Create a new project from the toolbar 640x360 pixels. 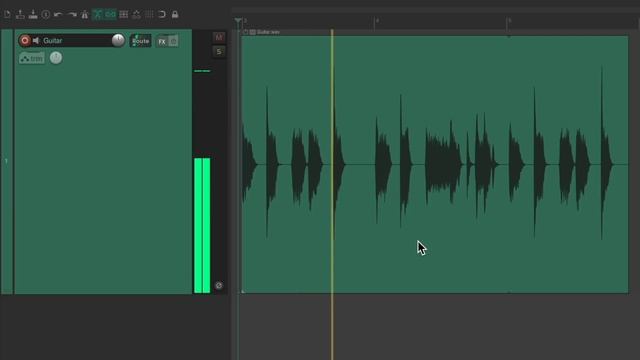(7, 15)
